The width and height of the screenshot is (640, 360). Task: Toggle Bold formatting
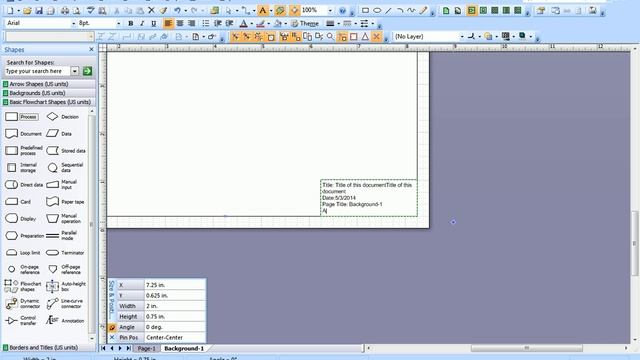pyautogui.click(x=131, y=24)
